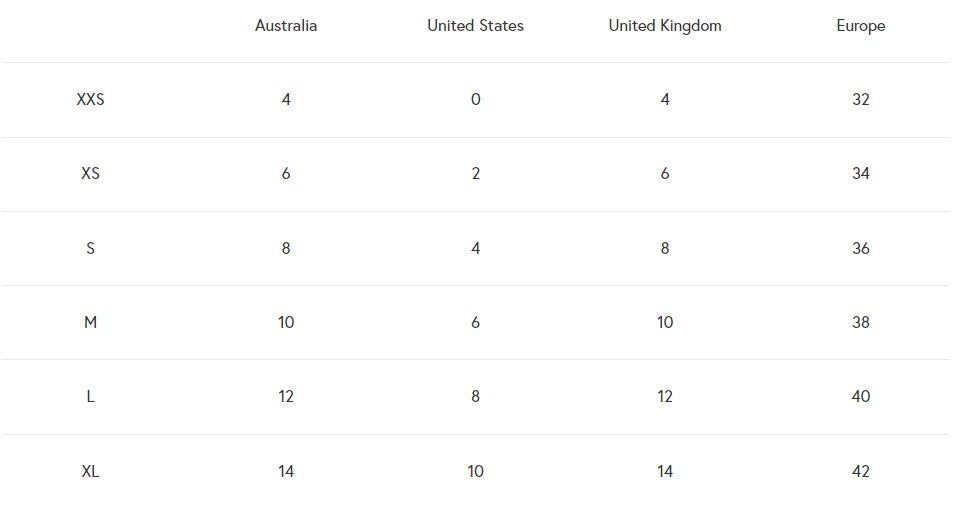Select the L size row label
This screenshot has width=966, height=505.
click(x=91, y=397)
